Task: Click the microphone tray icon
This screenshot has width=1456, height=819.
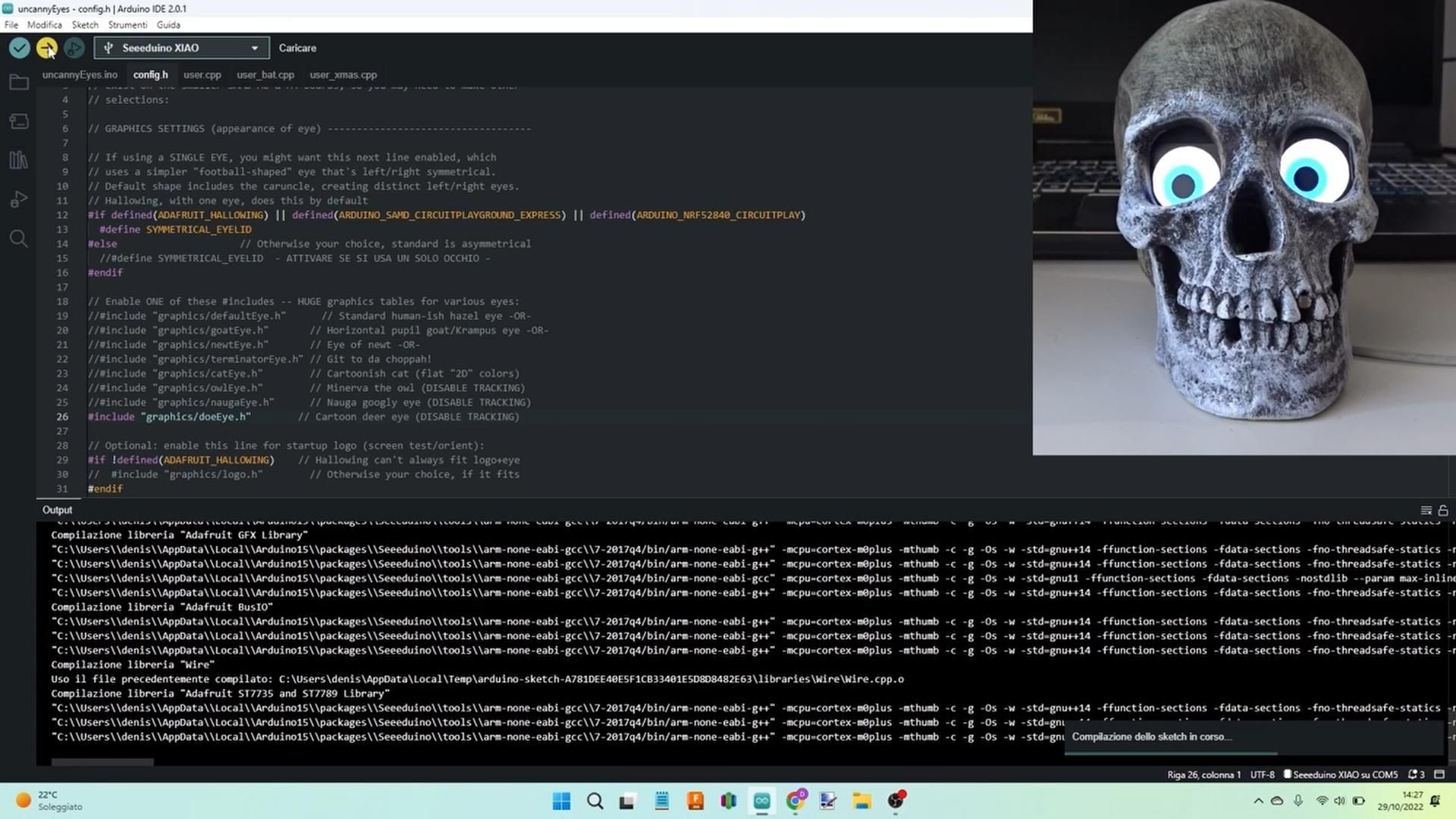Action: coord(1298,801)
